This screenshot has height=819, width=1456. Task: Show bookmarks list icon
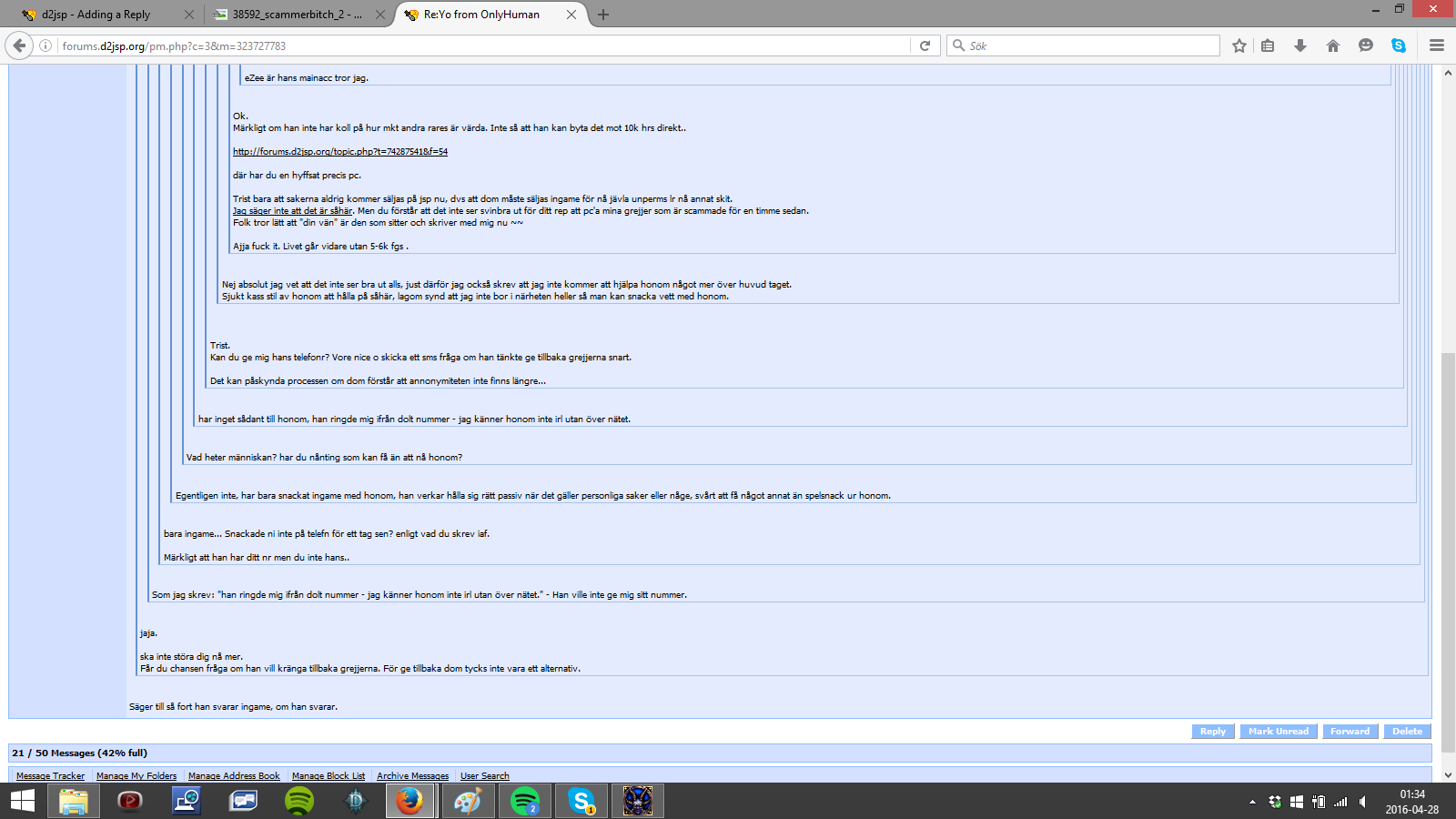pyautogui.click(x=1268, y=45)
